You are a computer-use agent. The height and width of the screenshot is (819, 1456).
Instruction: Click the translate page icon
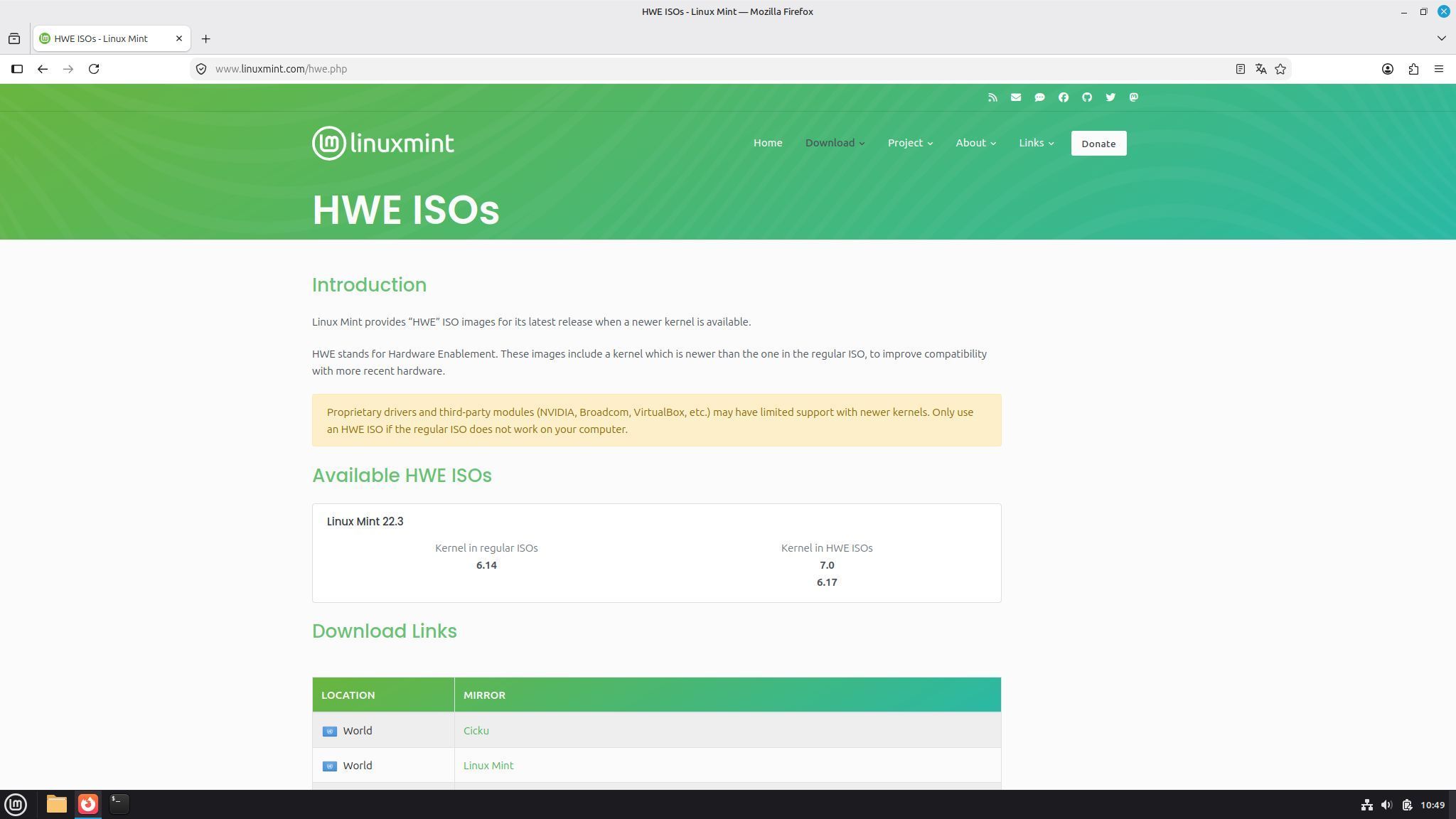pos(1260,69)
